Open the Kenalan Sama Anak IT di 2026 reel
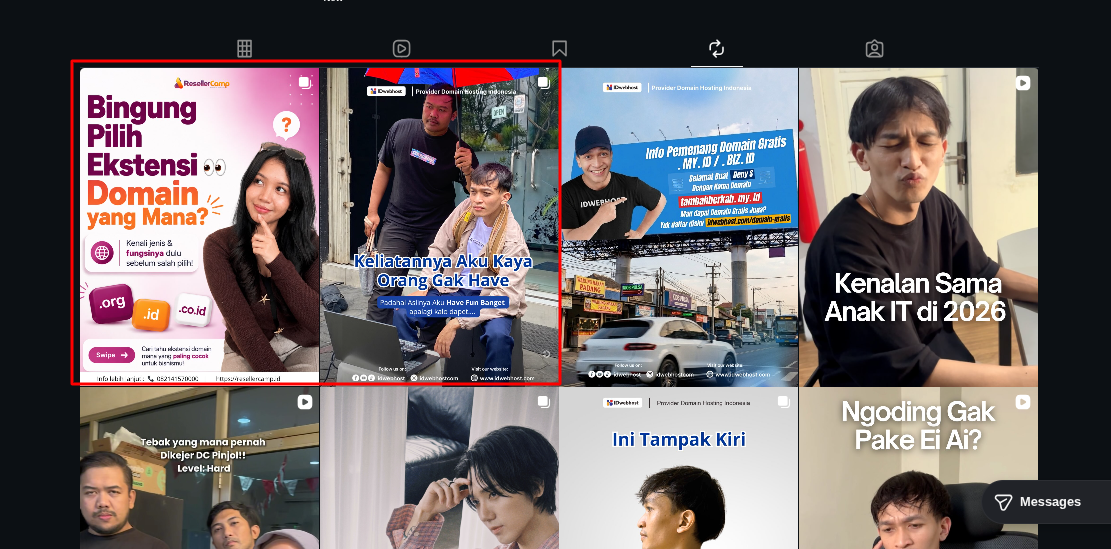The image size is (1111, 549). click(x=918, y=227)
